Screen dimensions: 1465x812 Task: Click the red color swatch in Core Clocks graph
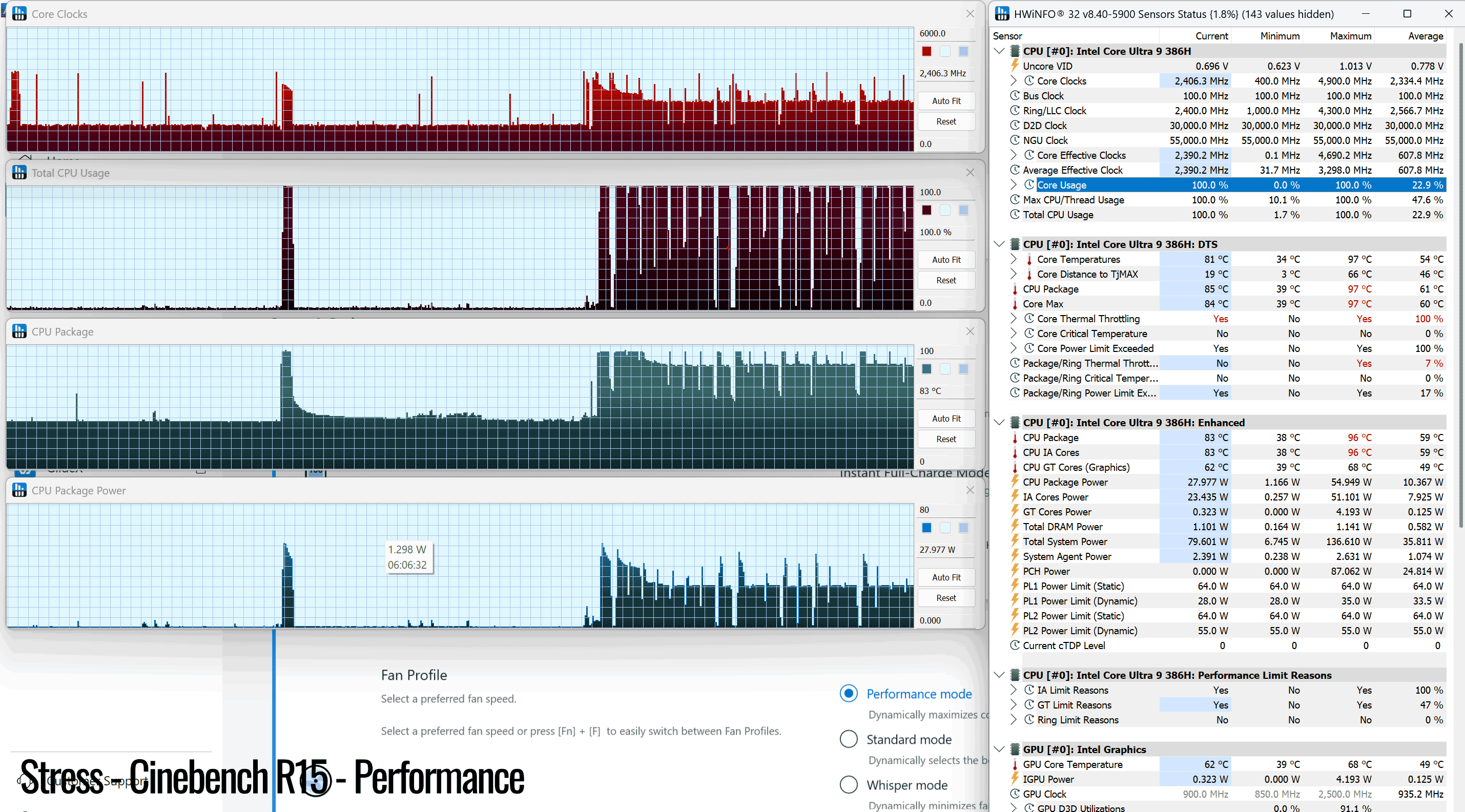coord(926,51)
